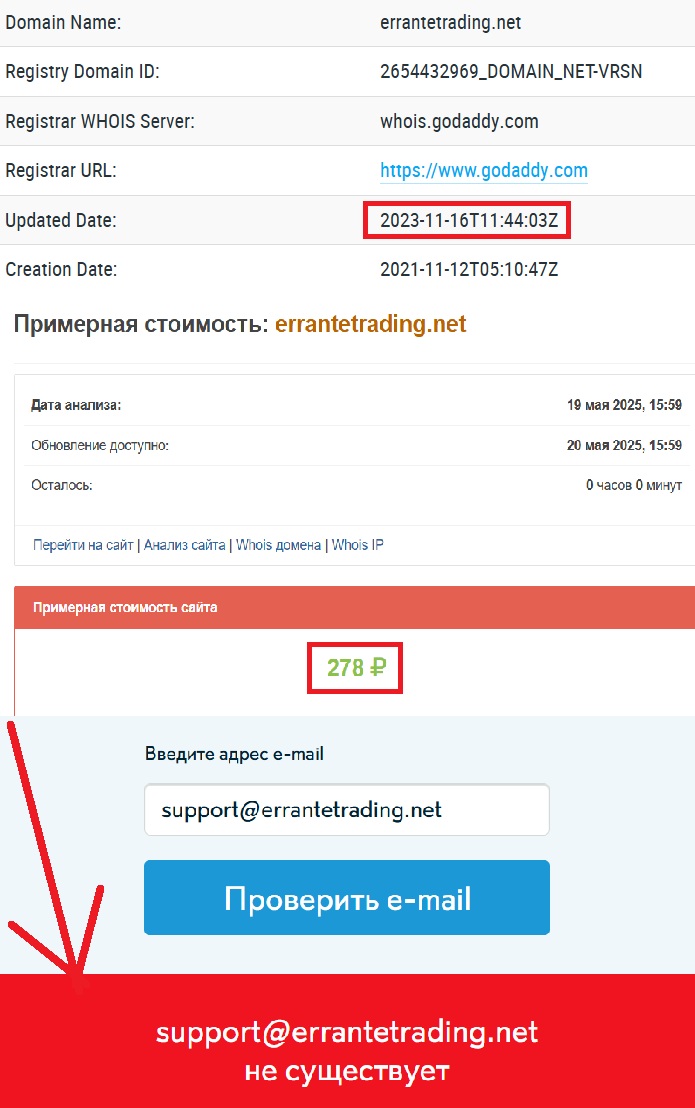
Task: Click the 'Перейти на сайт' link
Action: [x=83, y=545]
